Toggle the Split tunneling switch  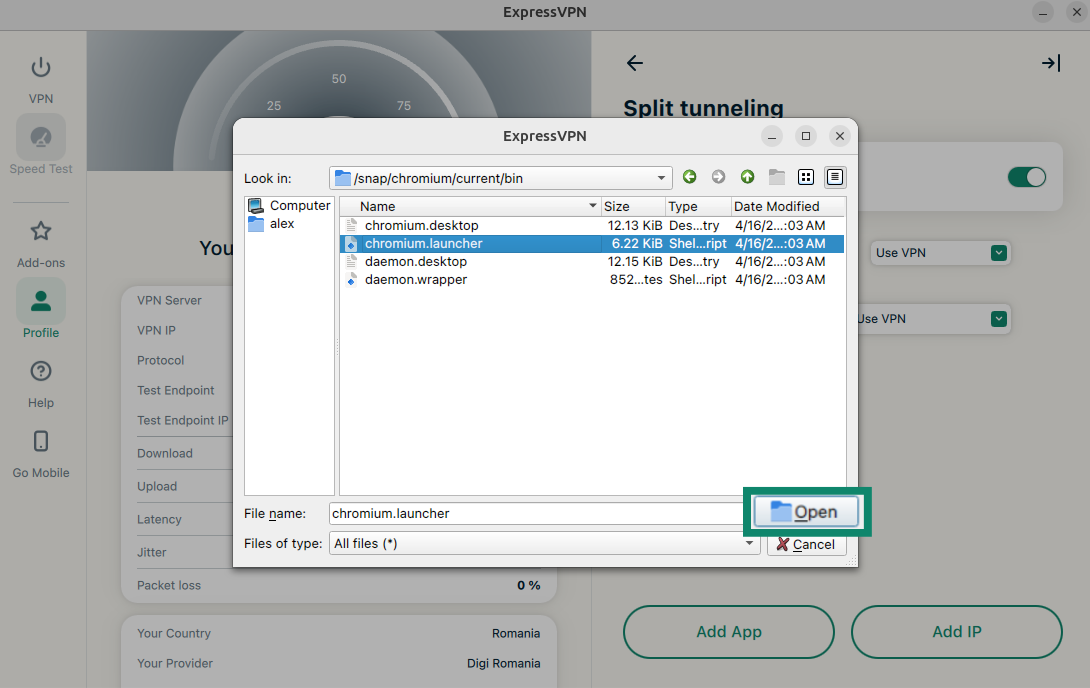pos(1026,177)
